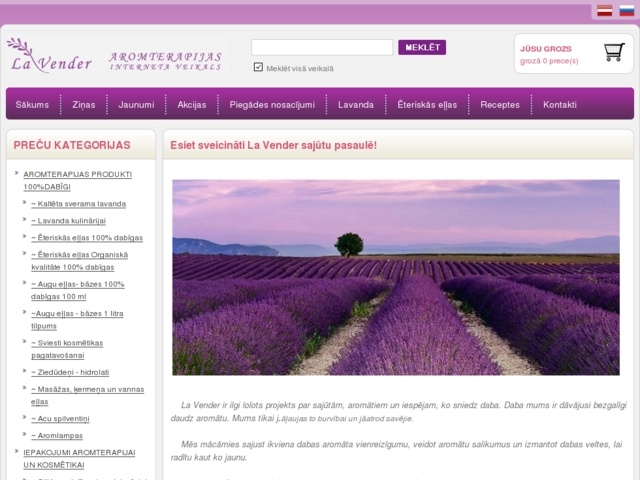The height and width of the screenshot is (480, 640).
Task: Open Aromterapijas produkti 100% dabīgi category
Action: pos(78,180)
